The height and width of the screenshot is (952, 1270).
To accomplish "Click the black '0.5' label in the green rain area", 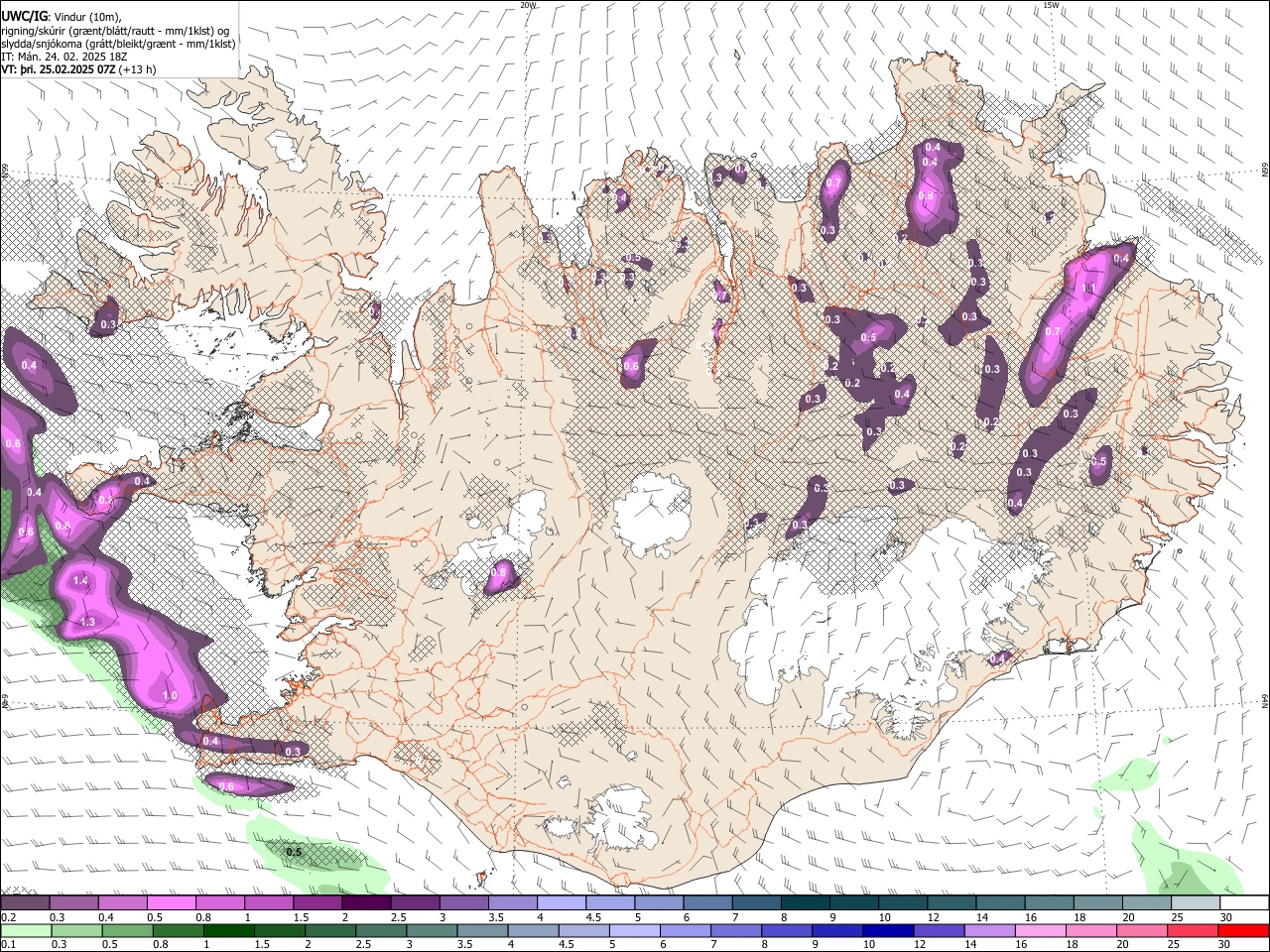I will tap(294, 852).
